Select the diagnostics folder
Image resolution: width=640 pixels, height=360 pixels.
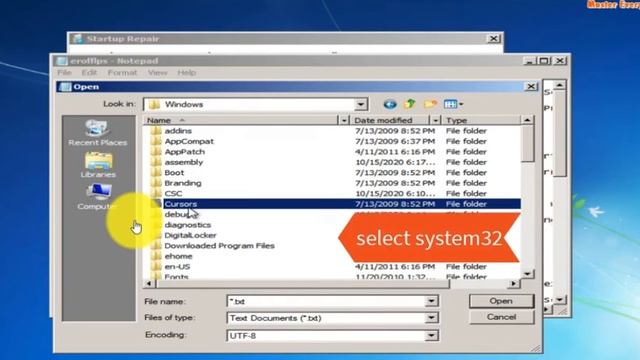click(187, 225)
